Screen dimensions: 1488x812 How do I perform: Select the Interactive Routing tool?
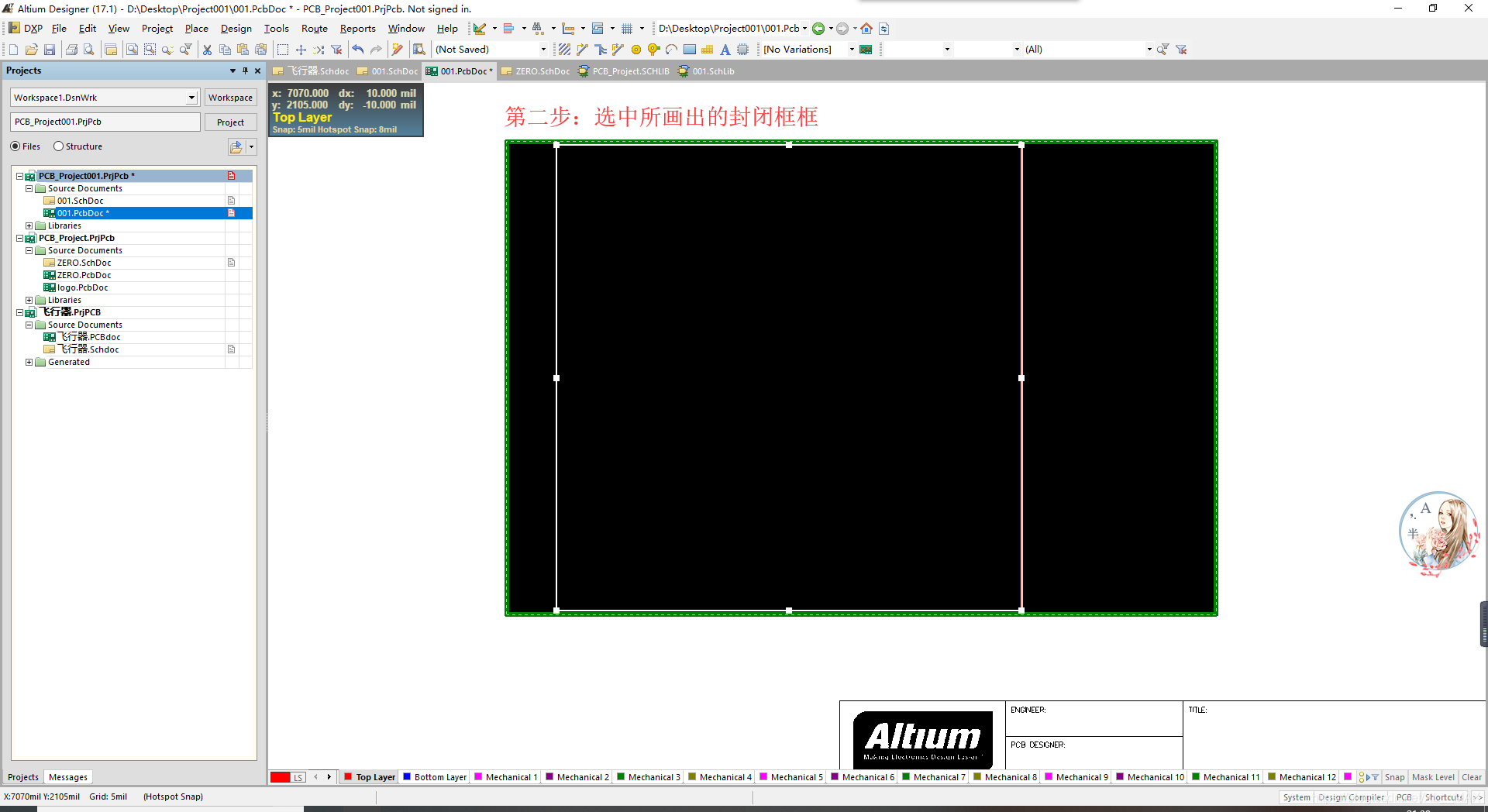582,50
